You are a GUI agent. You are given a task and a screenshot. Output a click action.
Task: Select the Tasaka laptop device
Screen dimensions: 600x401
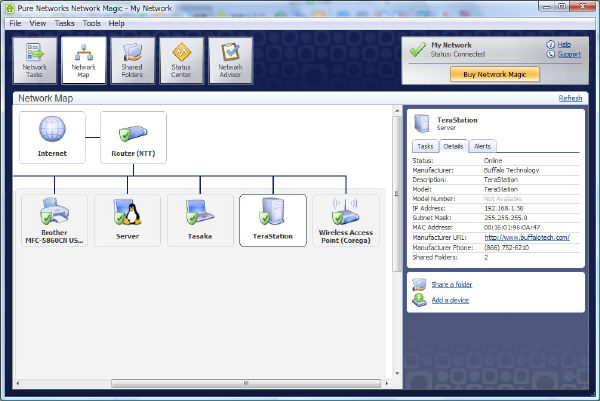point(200,220)
